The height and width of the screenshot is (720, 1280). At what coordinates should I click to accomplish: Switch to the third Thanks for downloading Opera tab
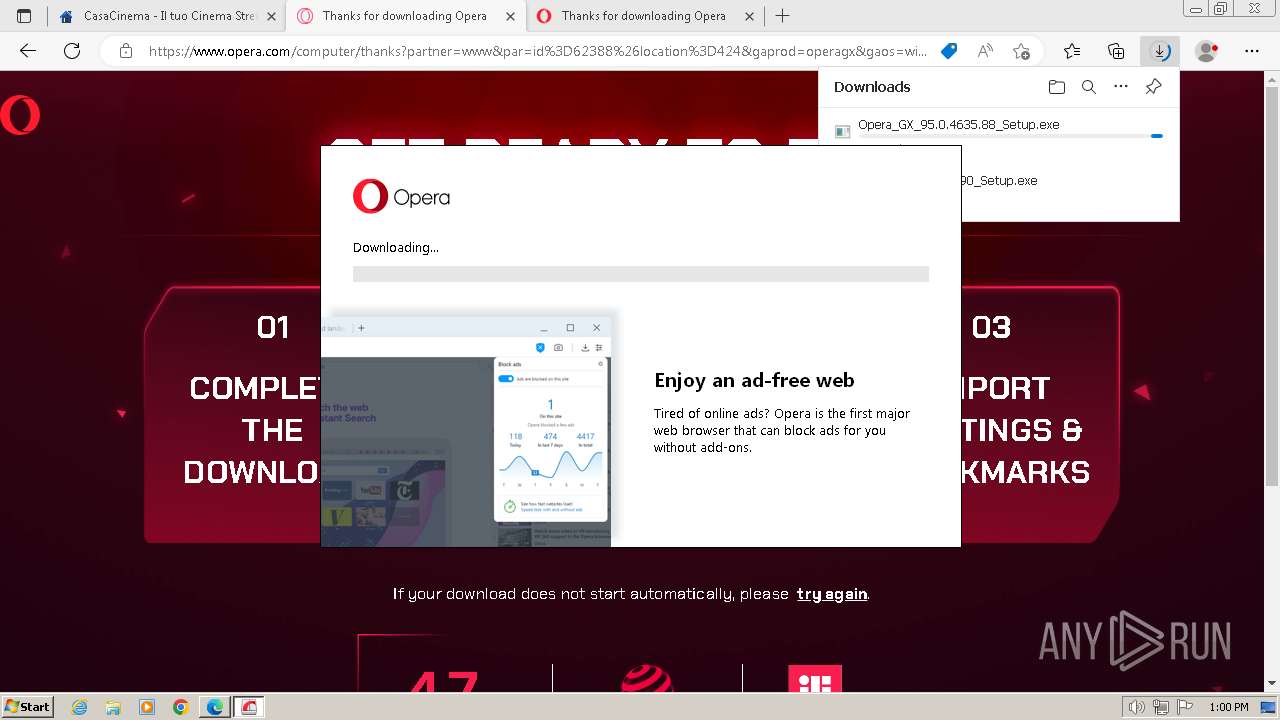click(646, 16)
